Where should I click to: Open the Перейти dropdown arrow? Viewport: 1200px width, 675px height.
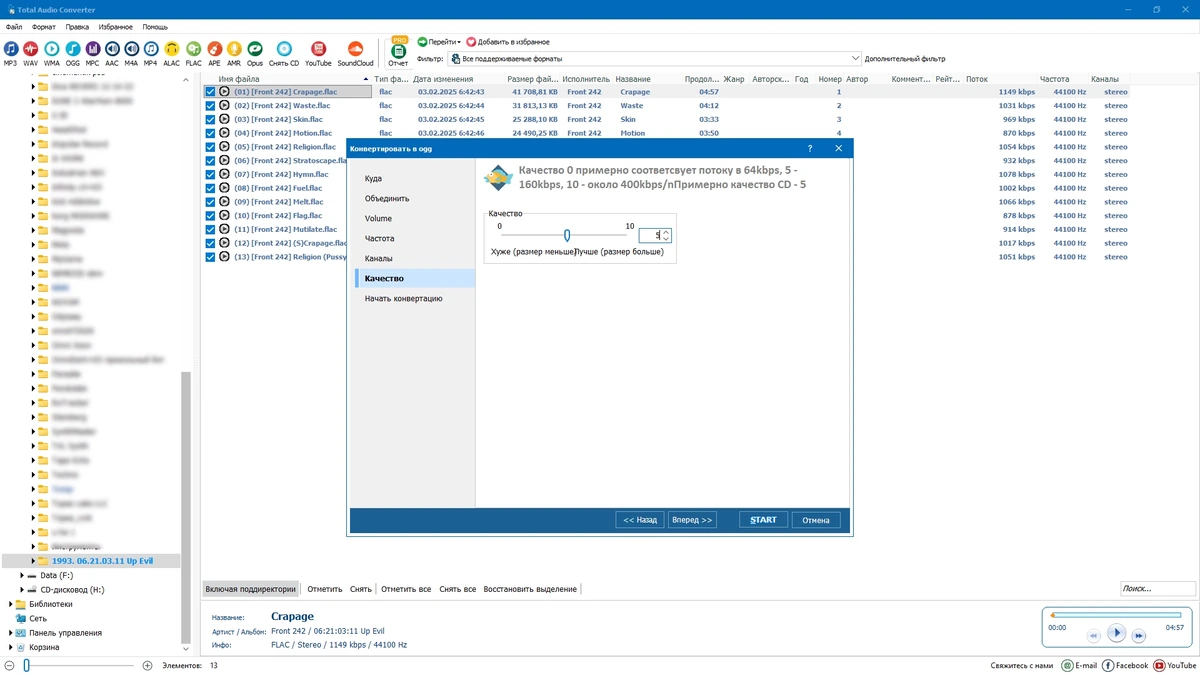[x=459, y=42]
